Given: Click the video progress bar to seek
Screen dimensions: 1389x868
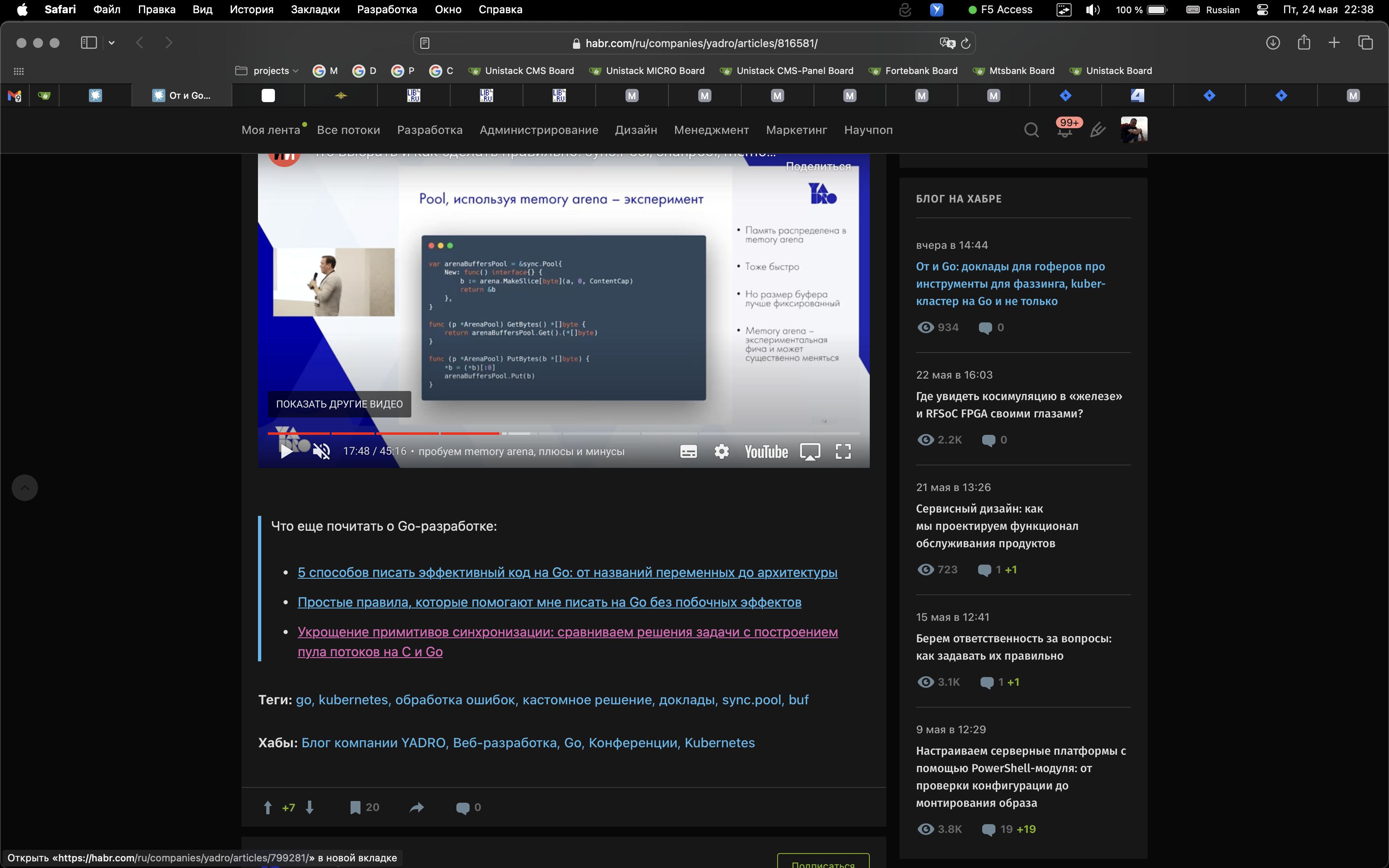Looking at the screenshot, I should click(631, 433).
